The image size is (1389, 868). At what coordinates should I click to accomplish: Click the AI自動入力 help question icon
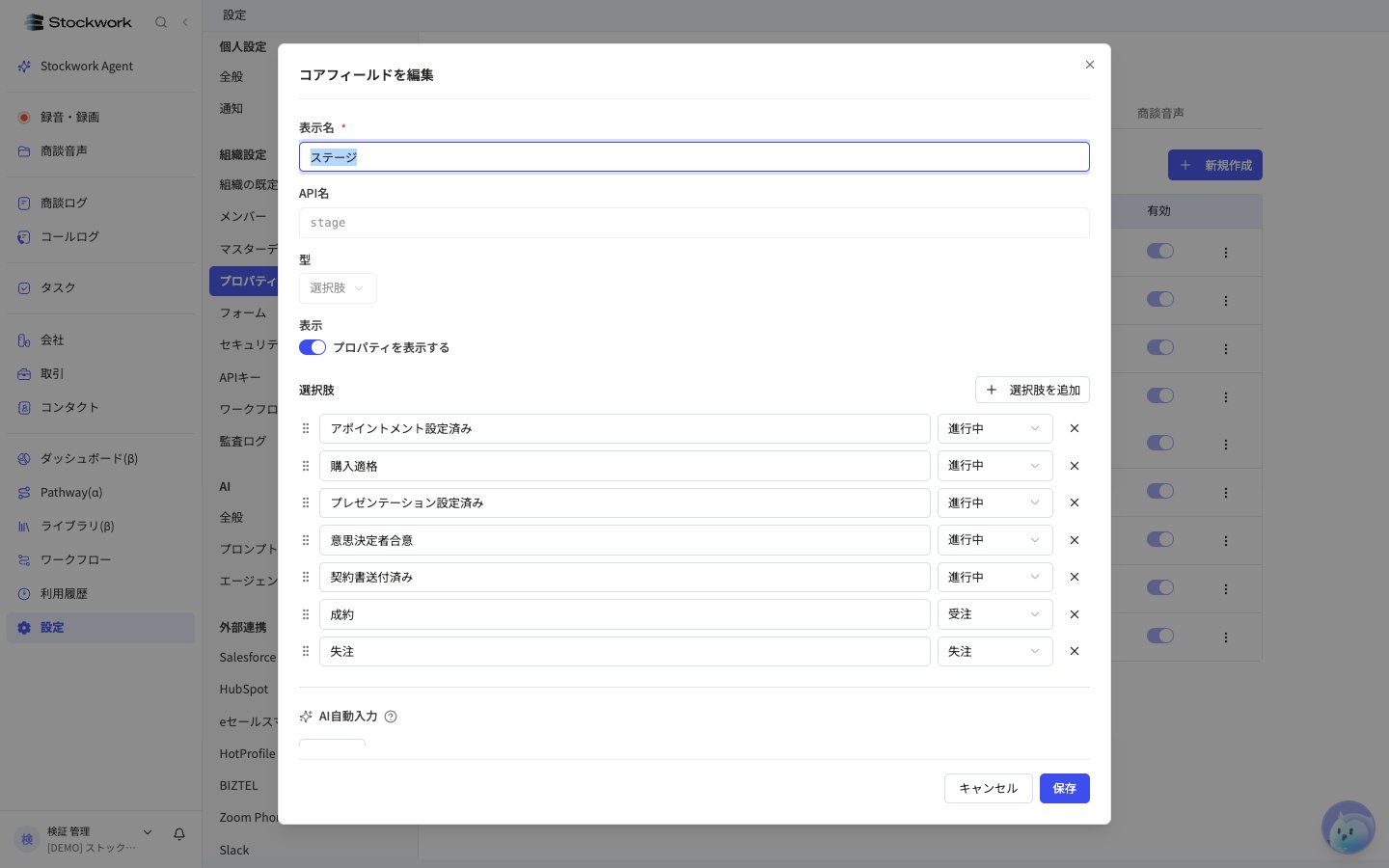pyautogui.click(x=391, y=717)
